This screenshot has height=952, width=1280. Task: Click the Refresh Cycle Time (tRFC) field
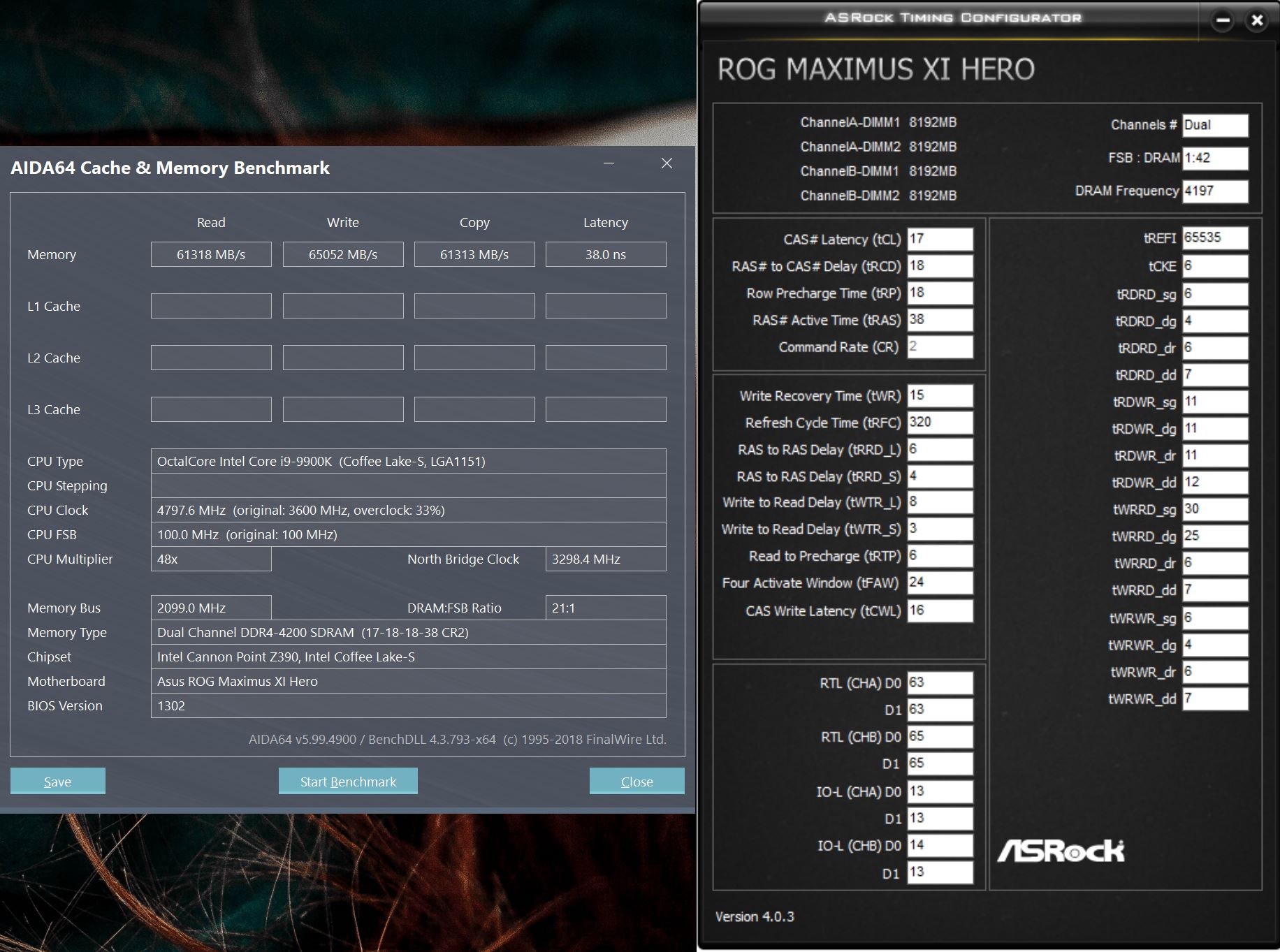pos(940,423)
